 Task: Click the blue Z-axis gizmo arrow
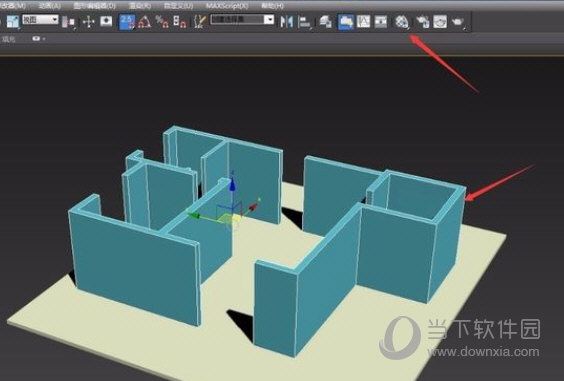232,184
